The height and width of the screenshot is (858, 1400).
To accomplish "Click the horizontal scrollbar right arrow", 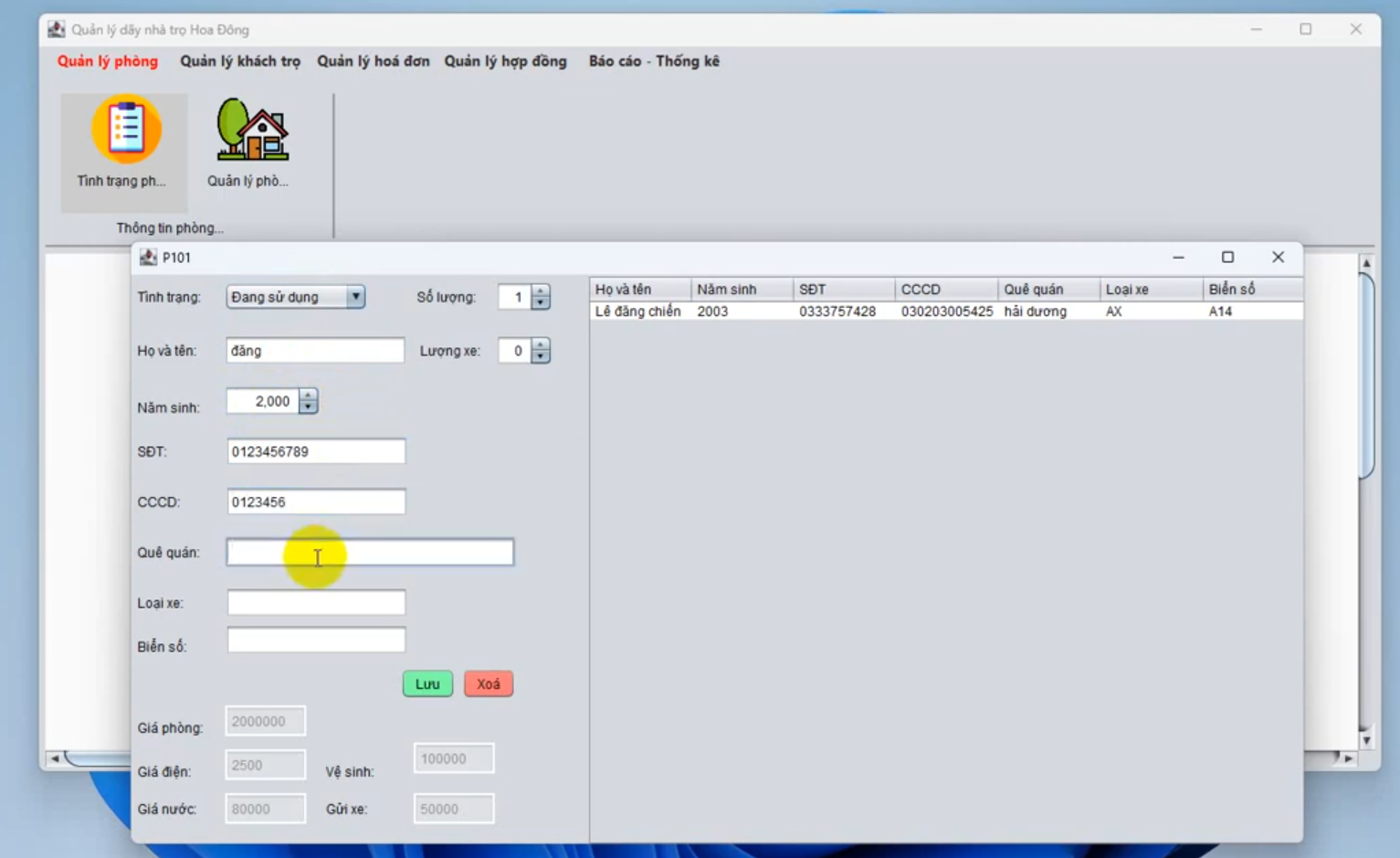I will tap(1349, 758).
